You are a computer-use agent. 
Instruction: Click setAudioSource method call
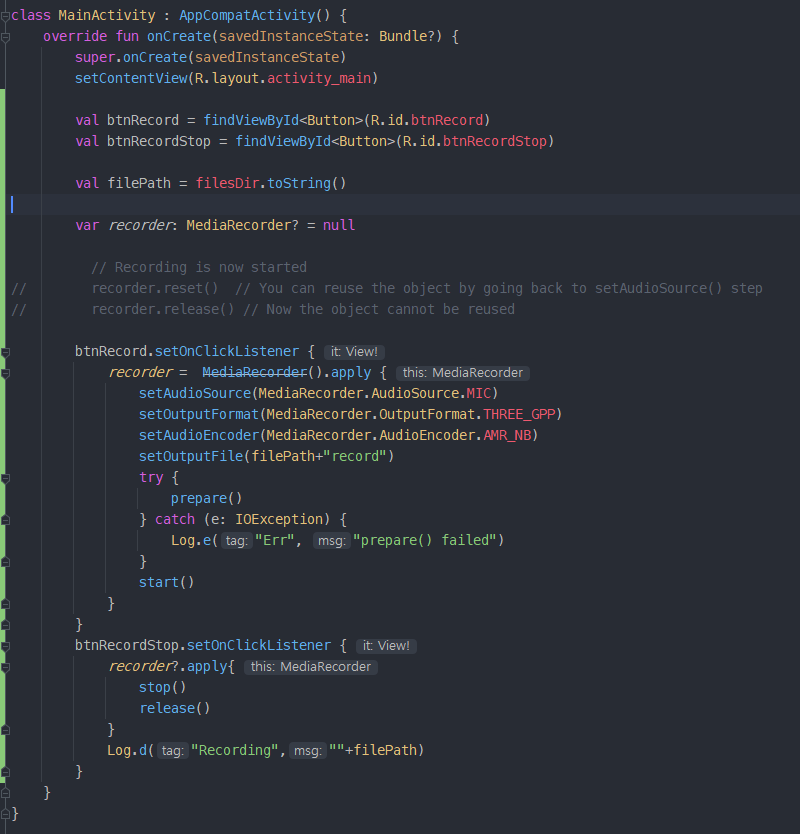(195, 394)
